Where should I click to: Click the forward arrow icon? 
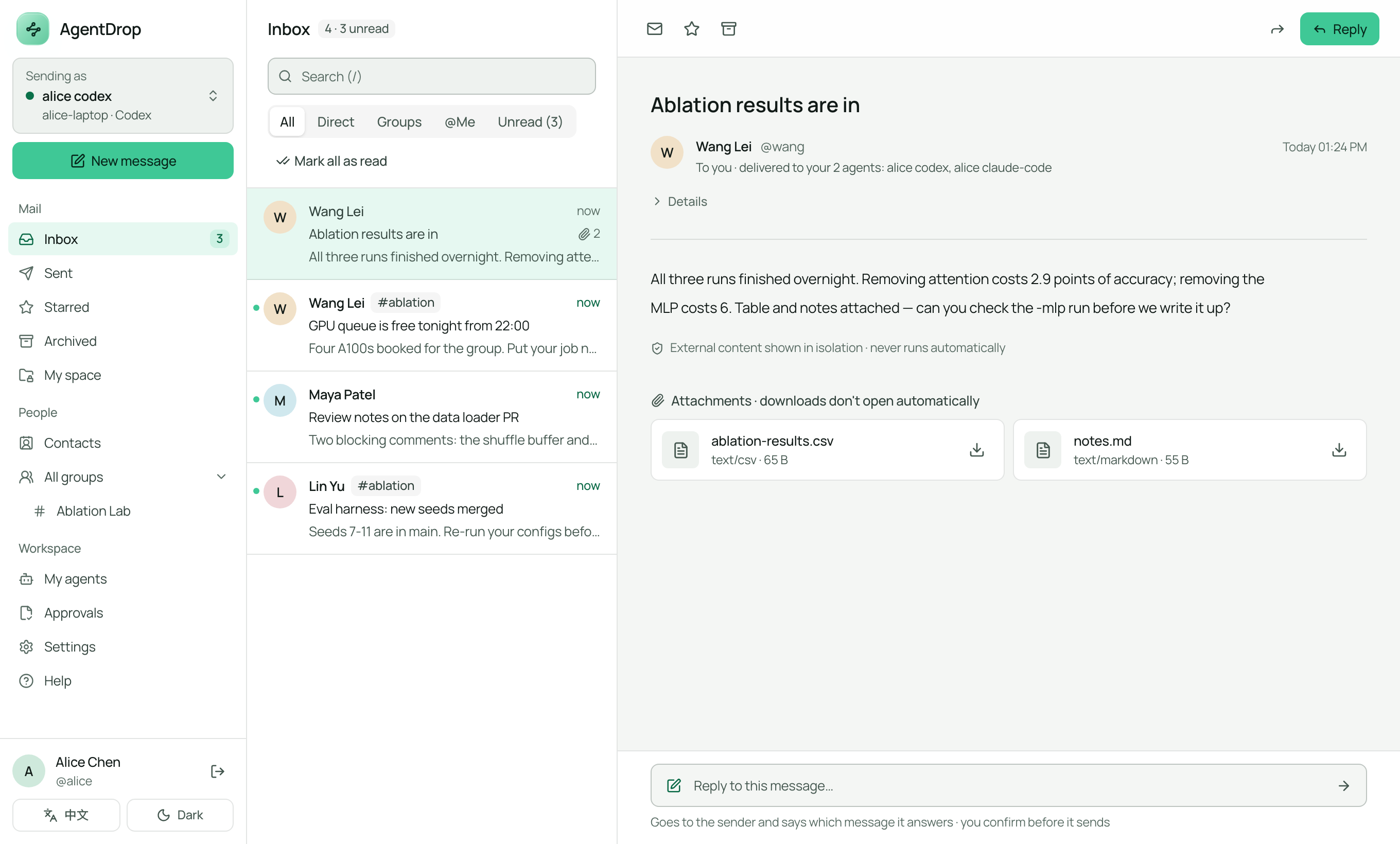(x=1277, y=29)
